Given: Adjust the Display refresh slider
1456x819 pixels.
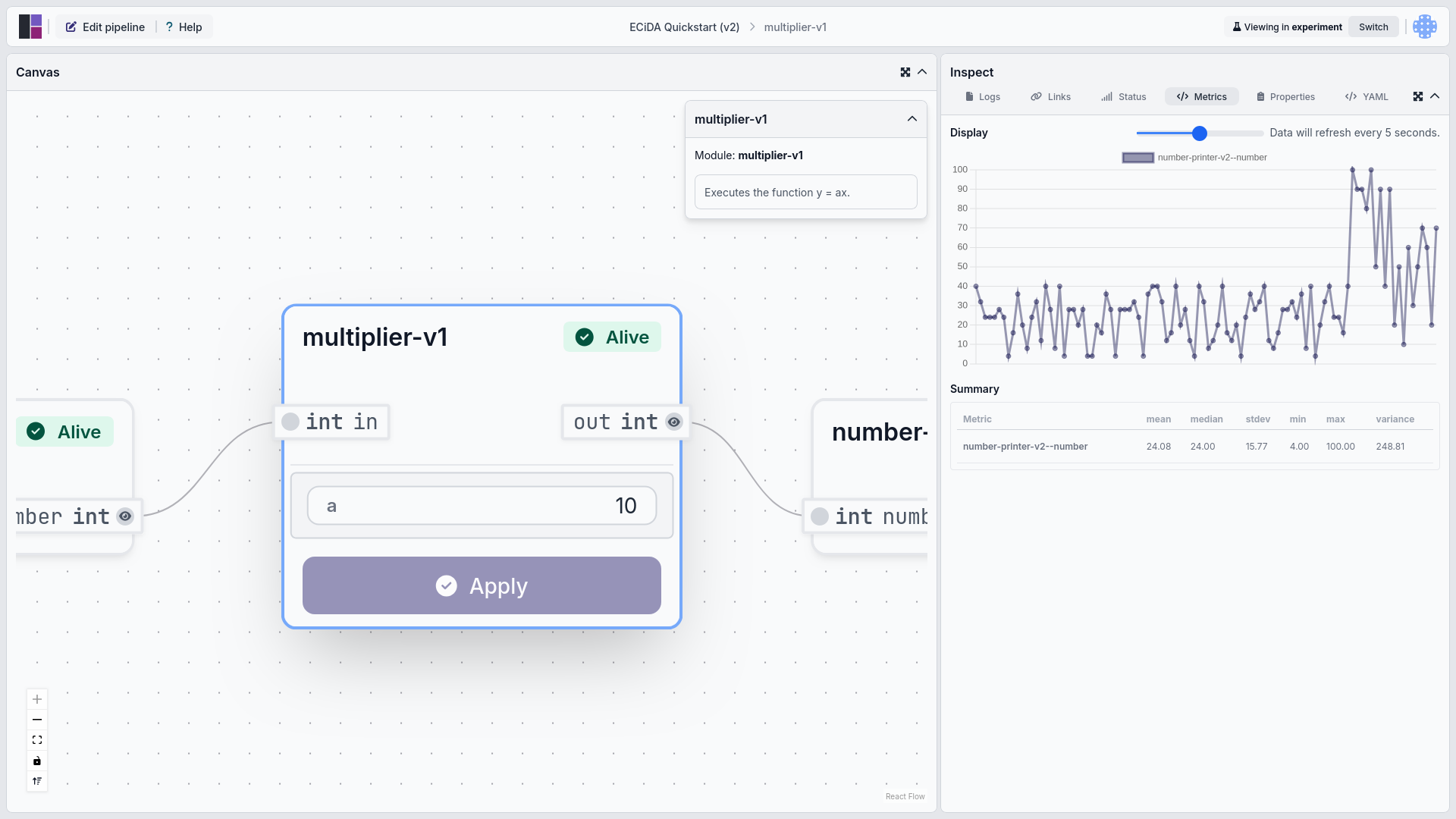Looking at the screenshot, I should 1199,133.
